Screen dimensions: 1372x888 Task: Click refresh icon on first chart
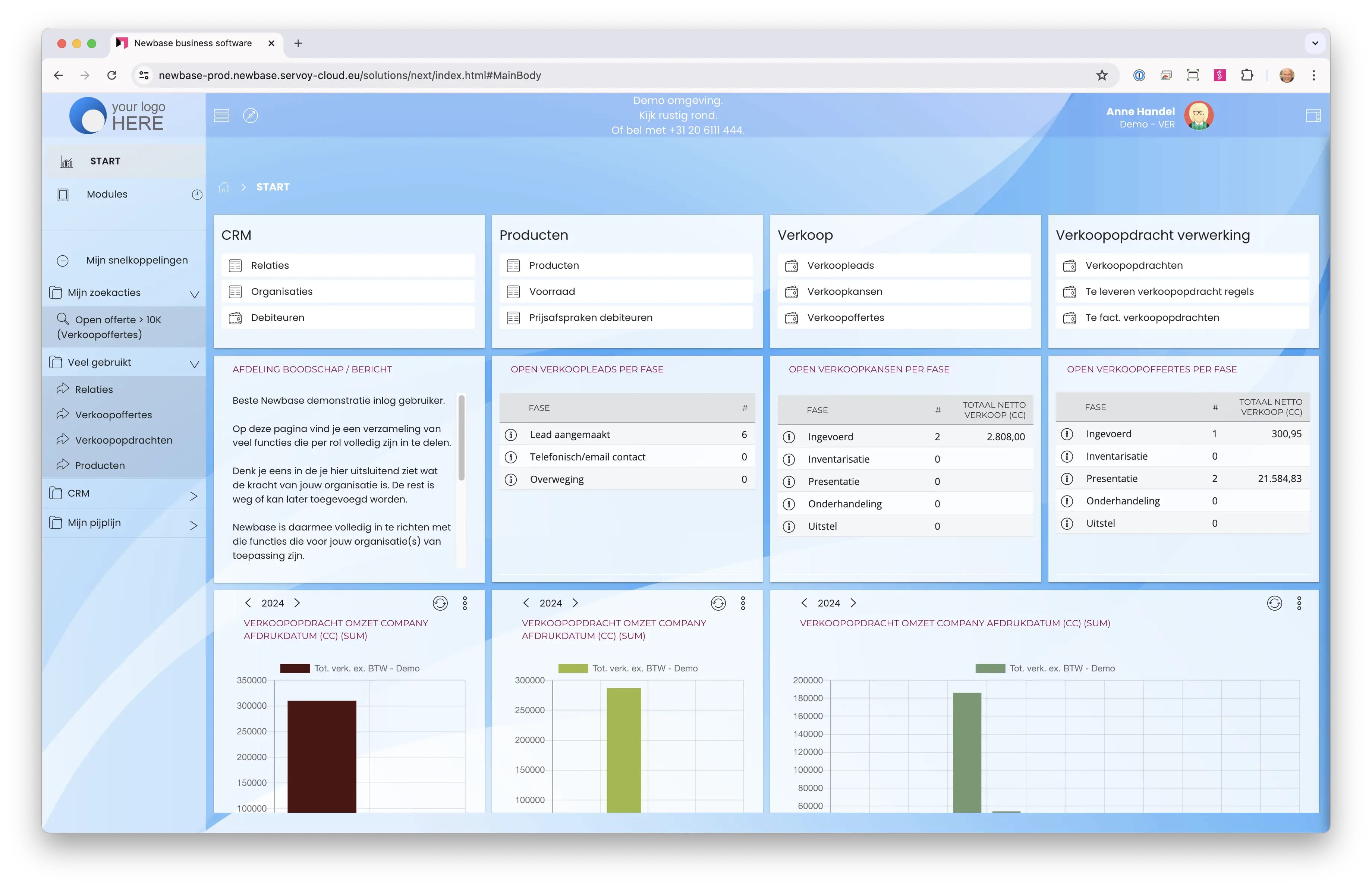click(440, 603)
